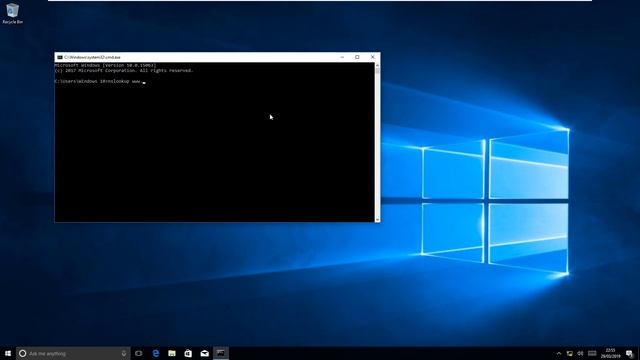Viewport: 640px width, 360px height.
Task: Click the Cortana microphone icon
Action: coord(124,353)
